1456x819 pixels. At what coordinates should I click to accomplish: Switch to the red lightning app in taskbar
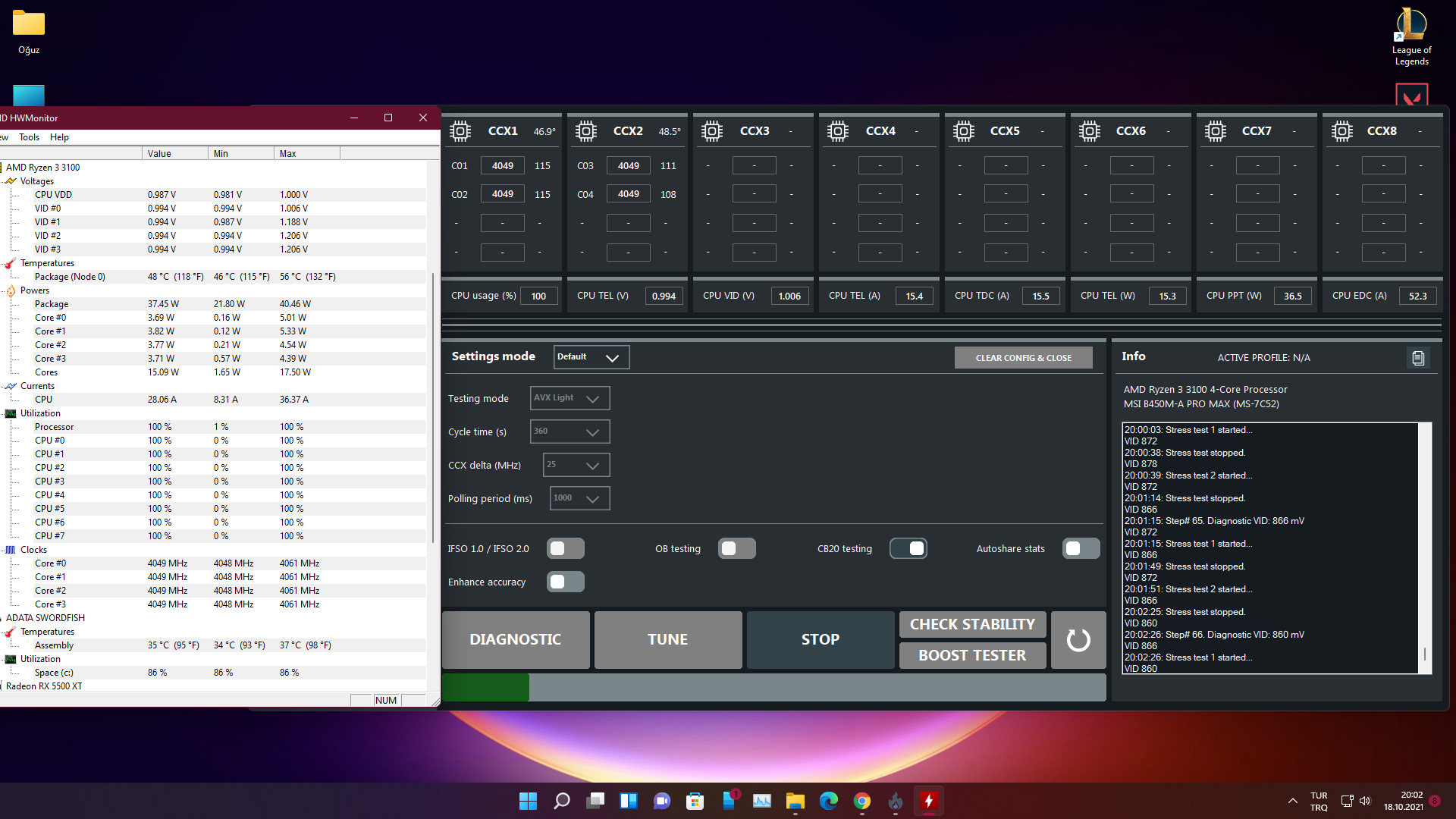[x=928, y=801]
